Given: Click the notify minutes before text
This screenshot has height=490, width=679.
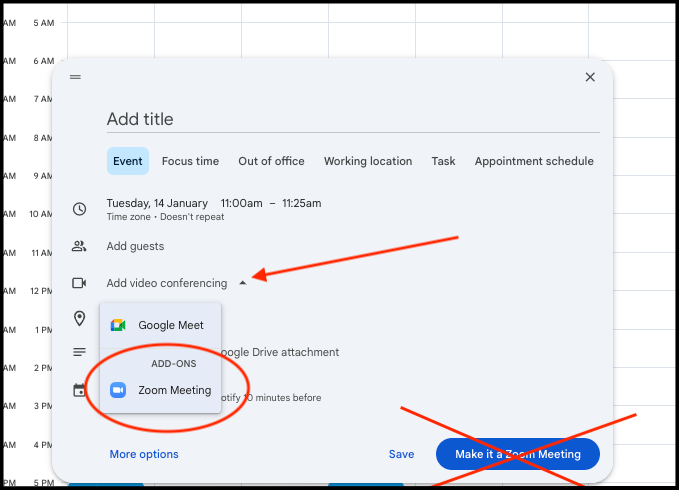Looking at the screenshot, I should pos(271,398).
